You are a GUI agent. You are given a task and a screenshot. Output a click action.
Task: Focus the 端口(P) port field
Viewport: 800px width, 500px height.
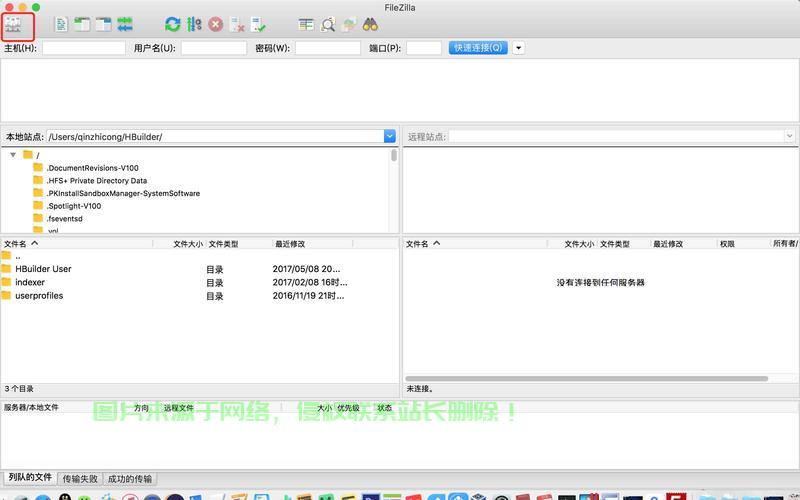tap(424, 48)
